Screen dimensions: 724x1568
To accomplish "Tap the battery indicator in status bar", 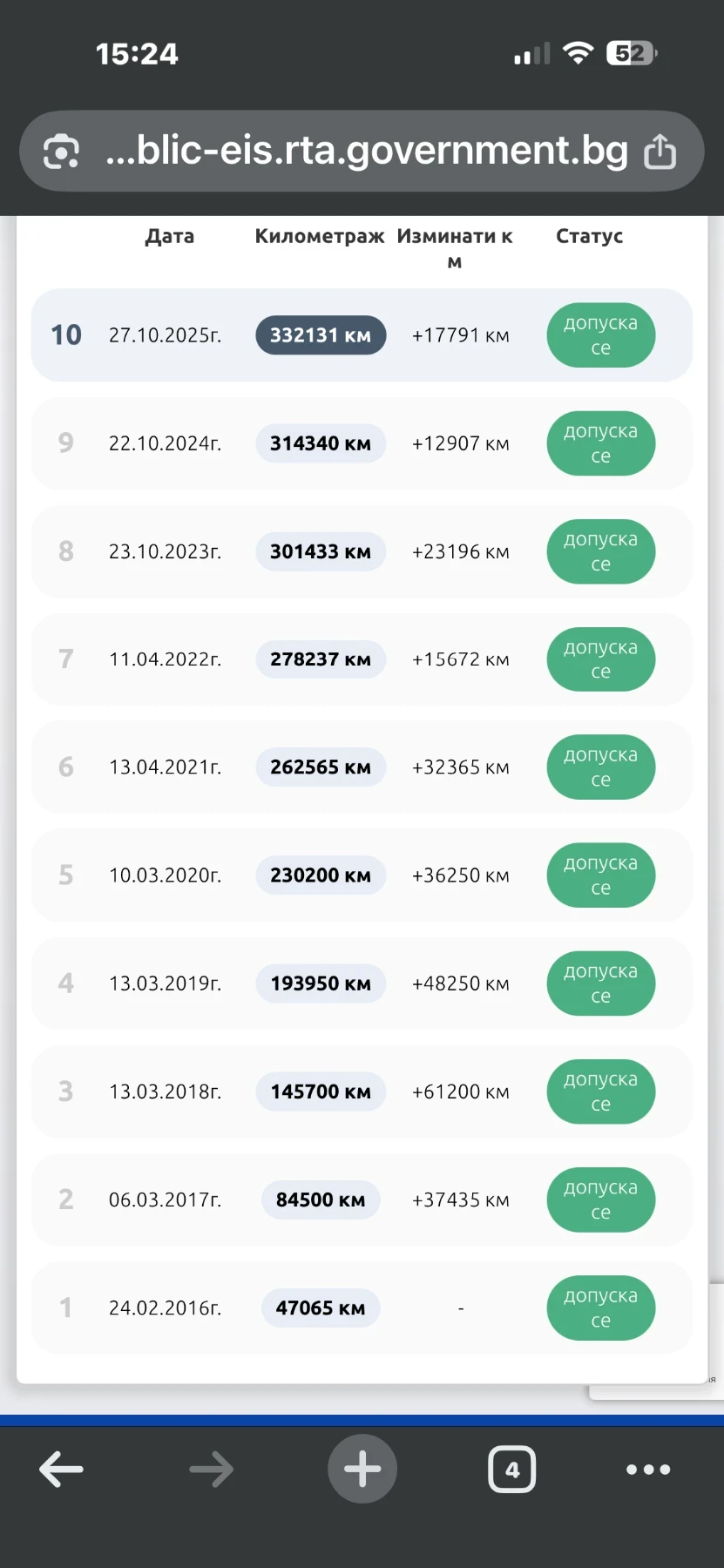I will coord(631,54).
